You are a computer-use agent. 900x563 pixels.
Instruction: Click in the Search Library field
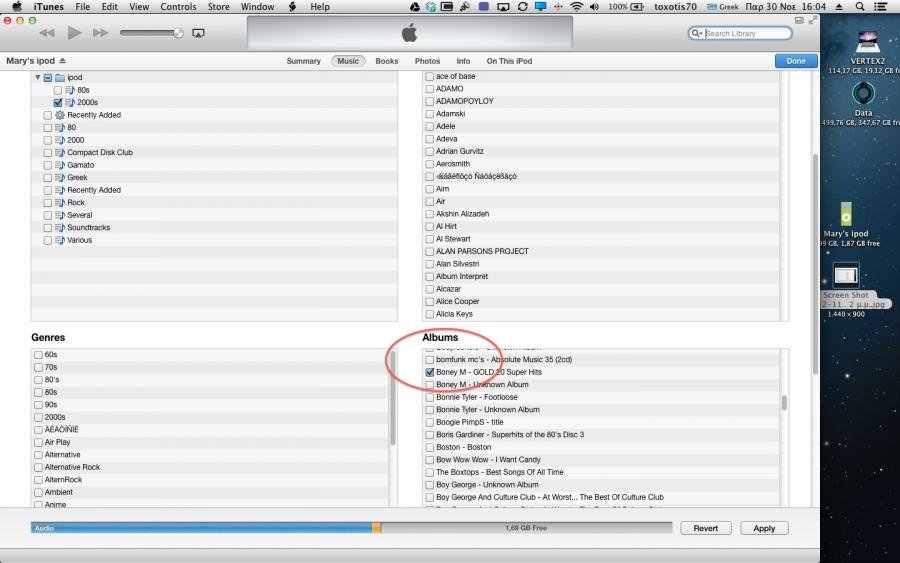pos(745,34)
